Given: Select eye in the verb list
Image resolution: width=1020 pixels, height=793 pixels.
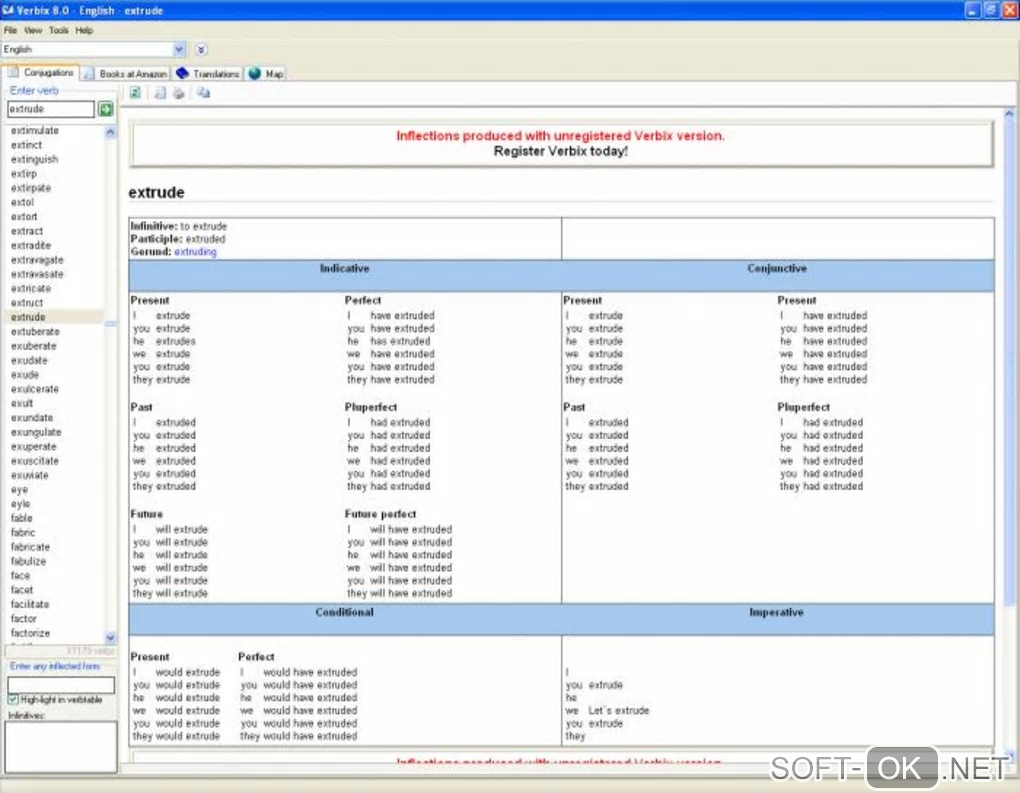Looking at the screenshot, I should [20, 489].
